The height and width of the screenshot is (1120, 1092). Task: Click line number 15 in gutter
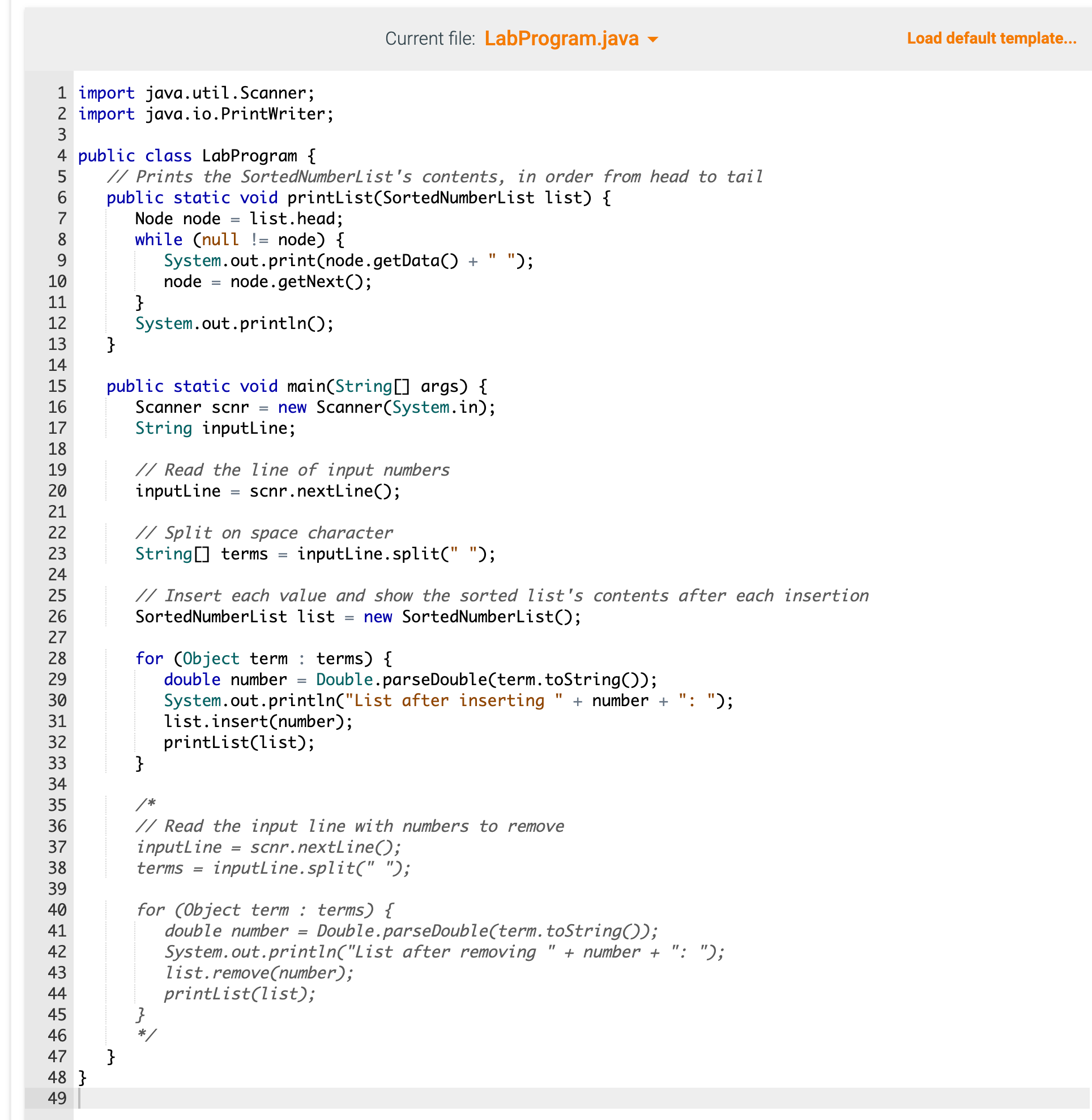[x=57, y=386]
